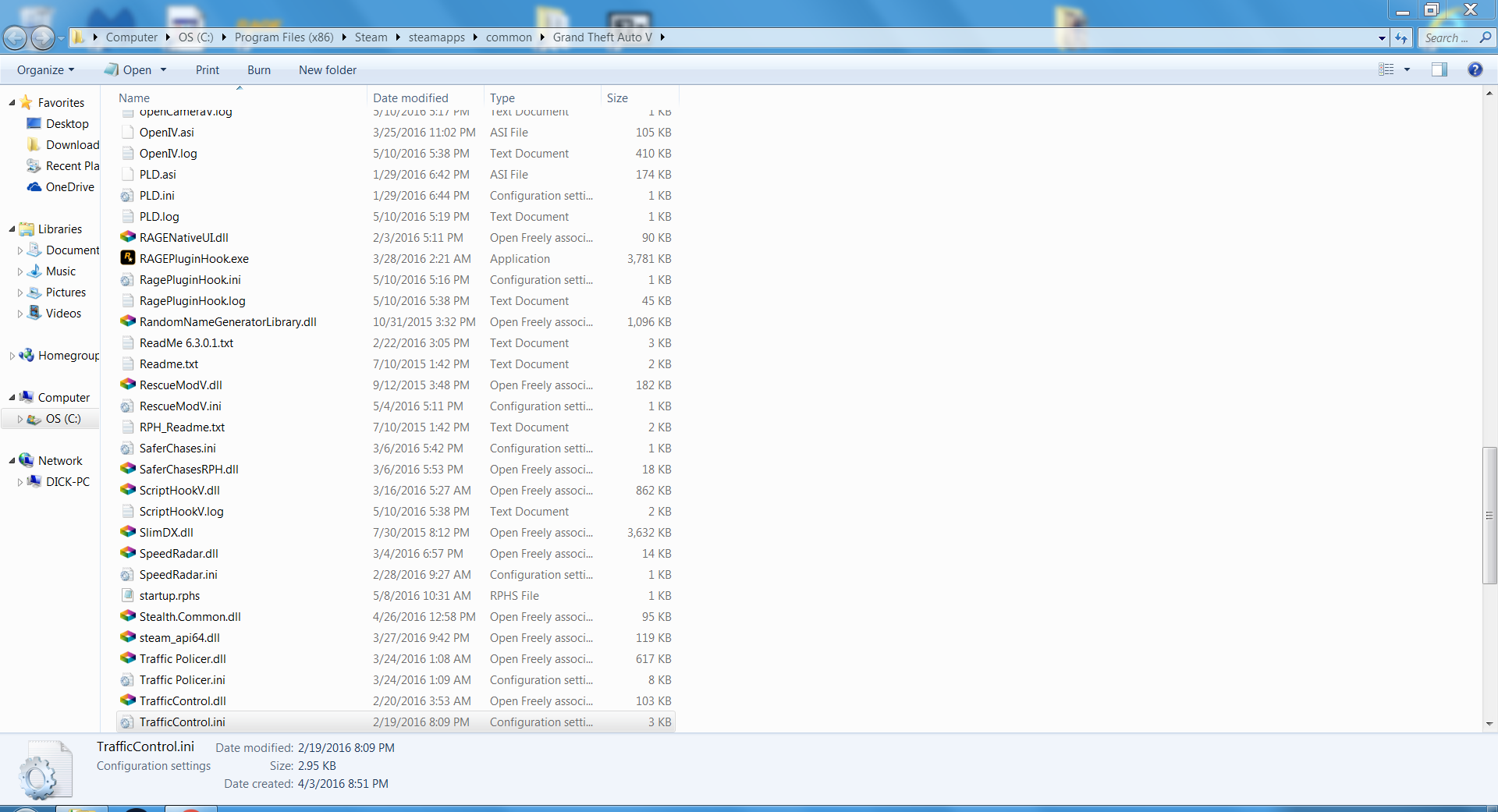Click the Back navigation arrow button
Screen dimensions: 1498x812
(15, 37)
